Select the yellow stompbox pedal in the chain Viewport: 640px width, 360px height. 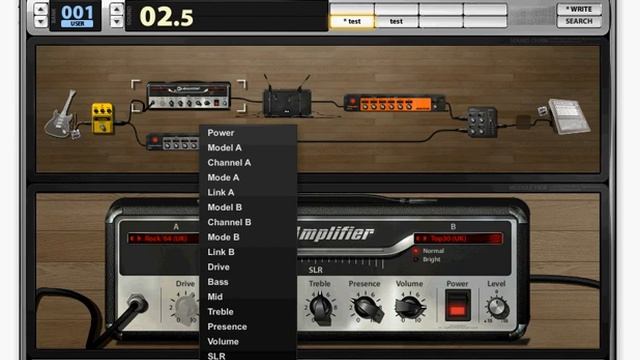tap(102, 118)
